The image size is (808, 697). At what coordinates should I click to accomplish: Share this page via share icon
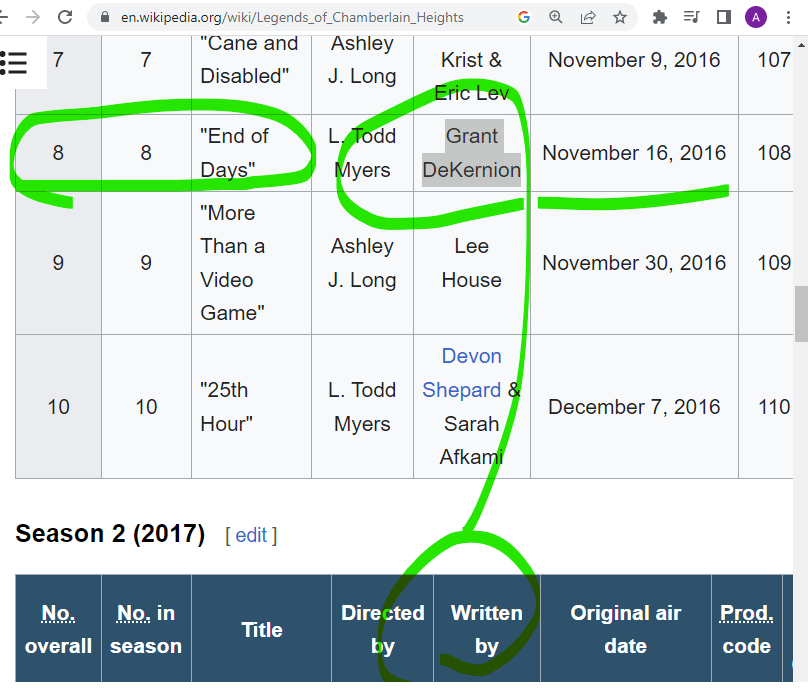click(x=588, y=17)
